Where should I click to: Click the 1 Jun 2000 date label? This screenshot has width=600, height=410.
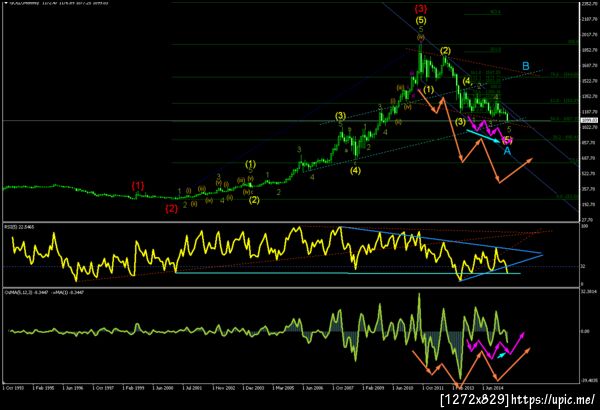[163, 388]
